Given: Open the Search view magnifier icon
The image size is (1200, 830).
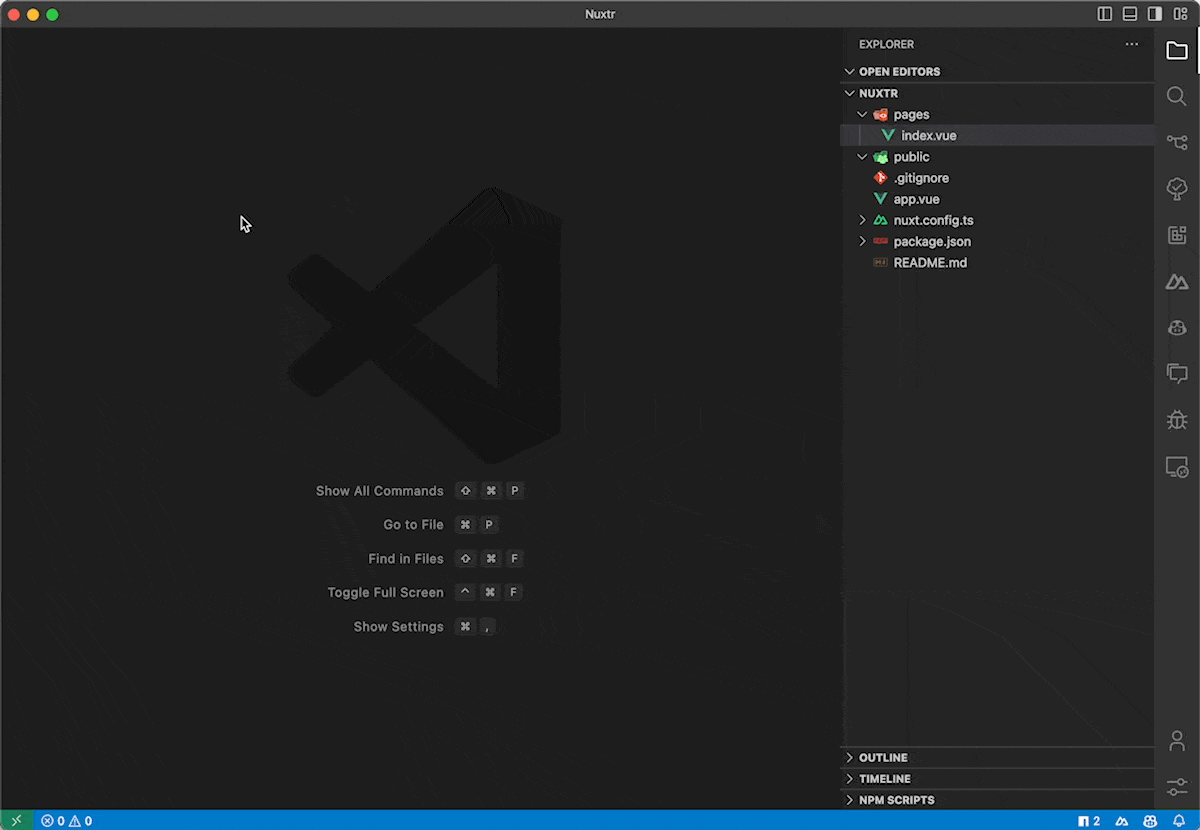Looking at the screenshot, I should [x=1177, y=96].
